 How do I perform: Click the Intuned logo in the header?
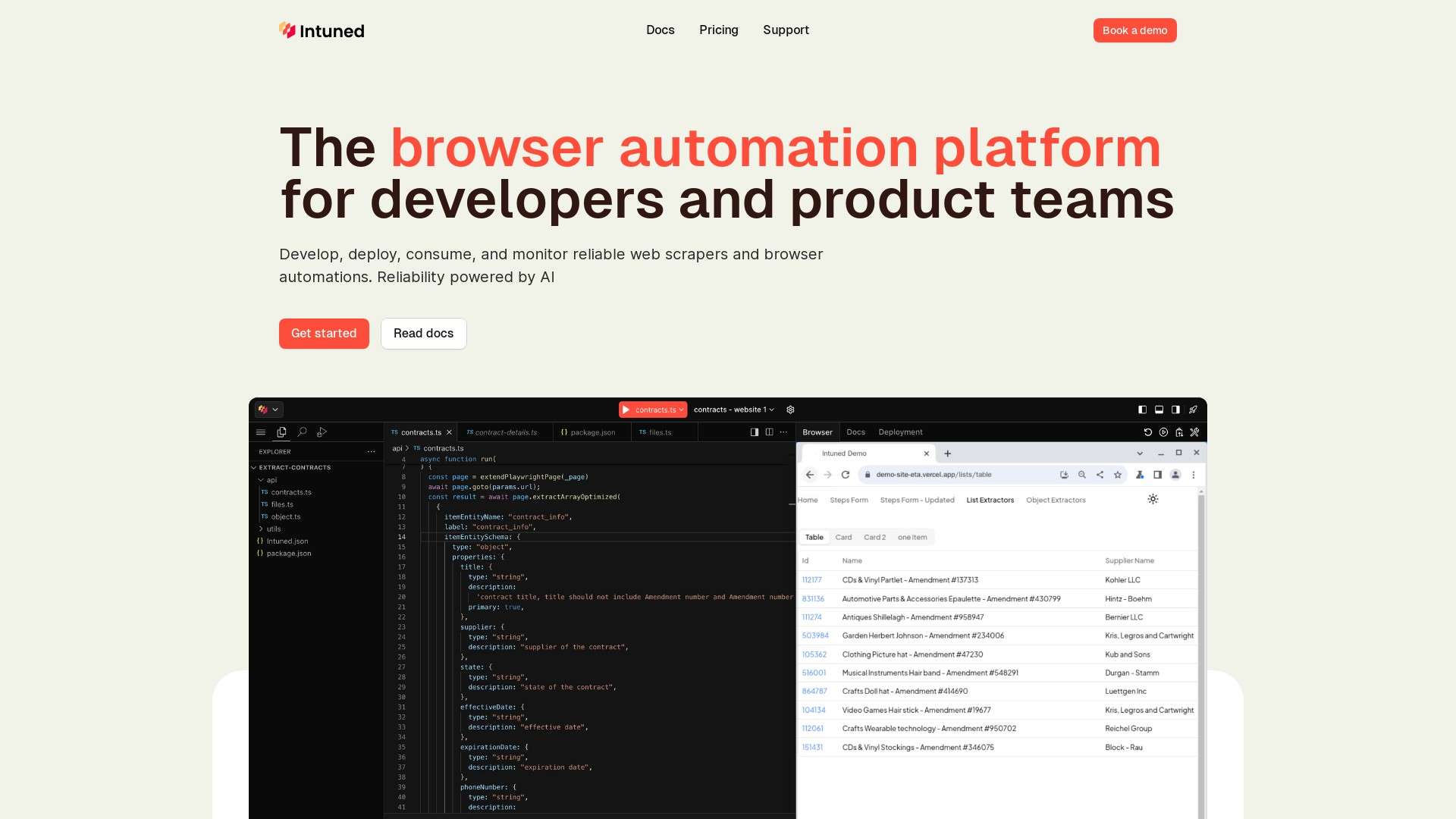click(x=322, y=30)
